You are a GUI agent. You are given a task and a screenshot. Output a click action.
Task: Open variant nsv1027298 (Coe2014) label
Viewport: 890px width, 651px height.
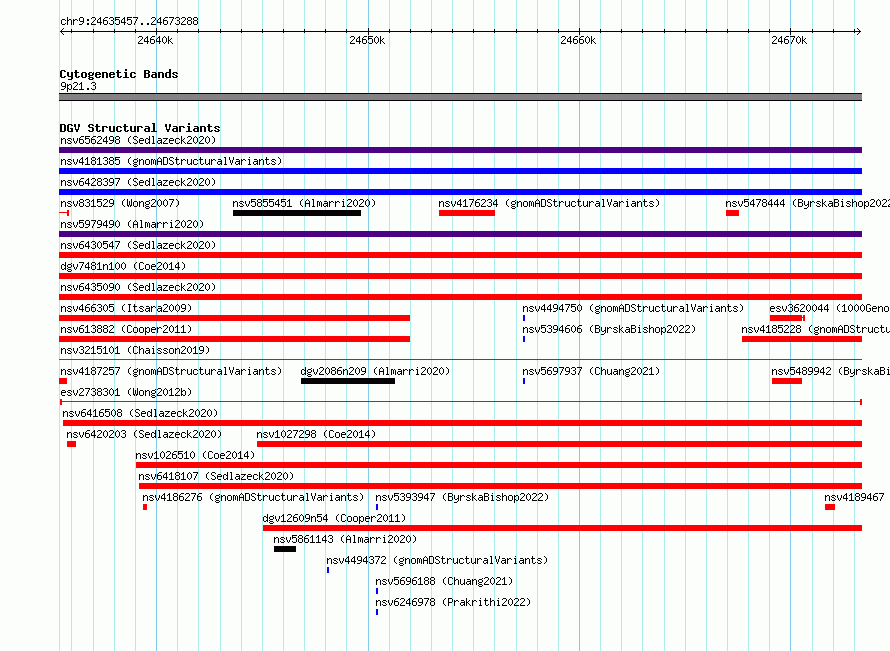click(316, 434)
